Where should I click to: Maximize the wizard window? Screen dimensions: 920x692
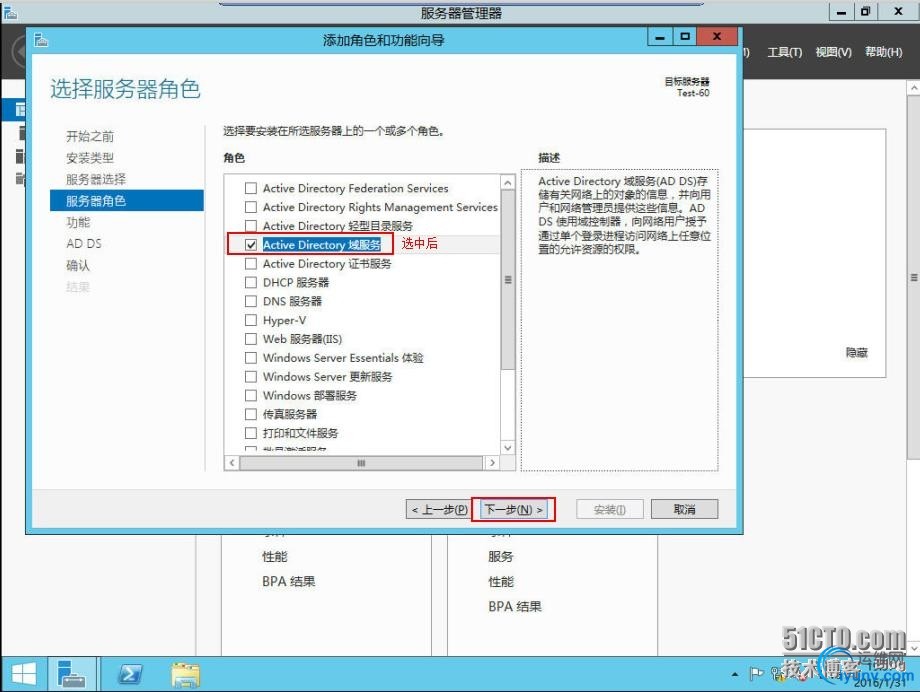(x=684, y=37)
